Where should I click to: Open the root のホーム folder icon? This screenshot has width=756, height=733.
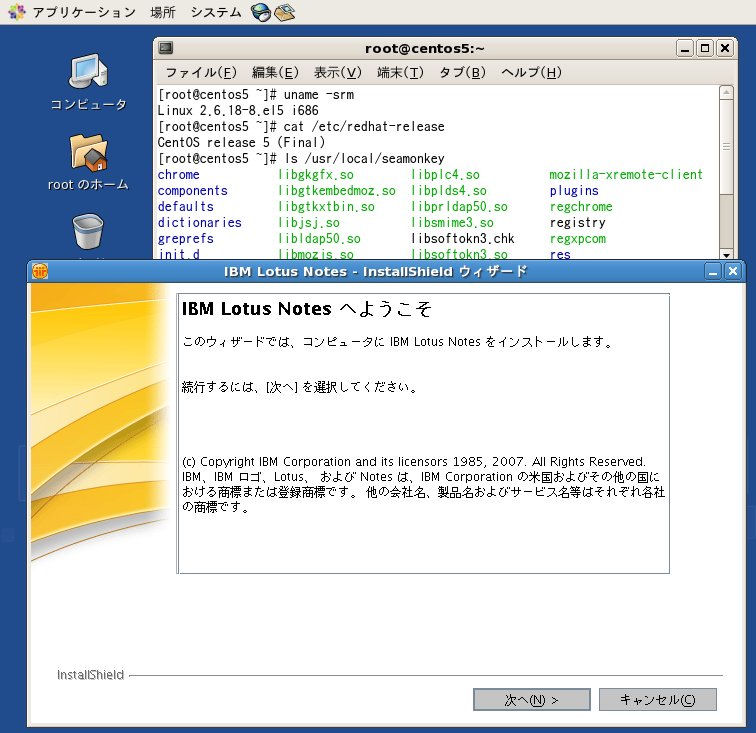coord(89,163)
